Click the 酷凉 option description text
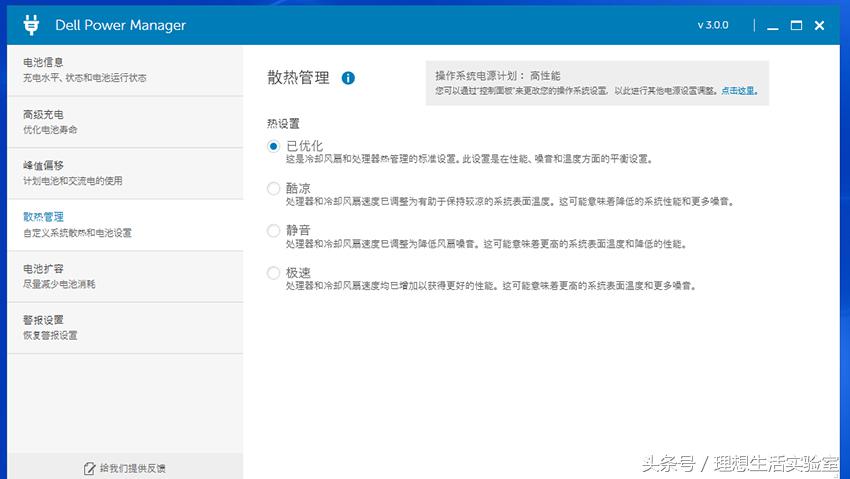This screenshot has height=479, width=850. (x=510, y=202)
